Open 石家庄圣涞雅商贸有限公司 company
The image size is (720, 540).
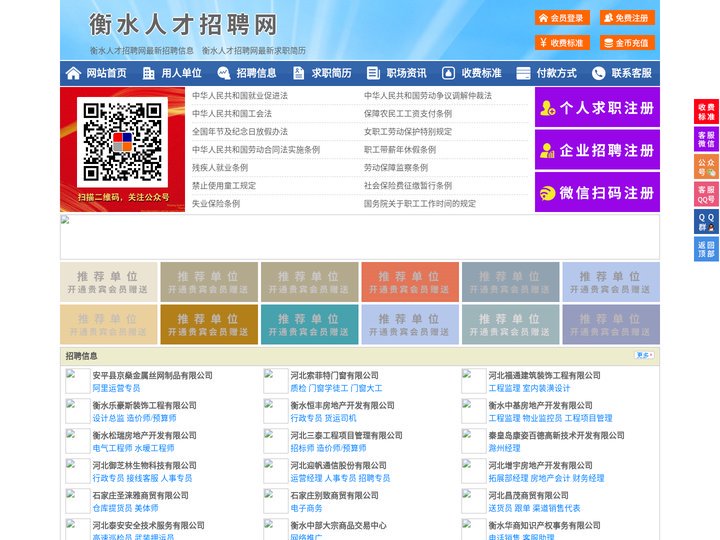[x=140, y=495]
